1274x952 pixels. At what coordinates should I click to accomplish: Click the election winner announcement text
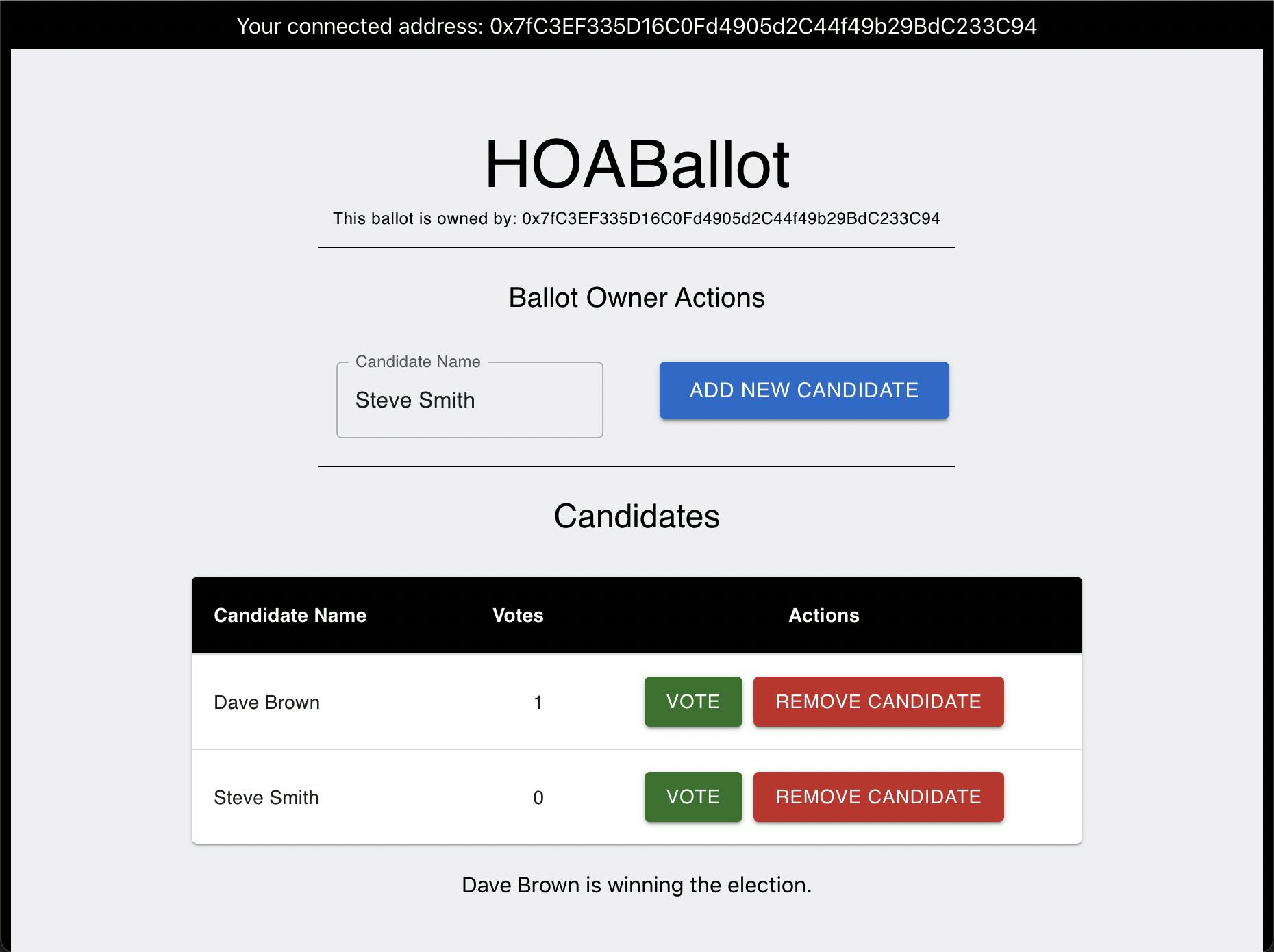pos(637,884)
